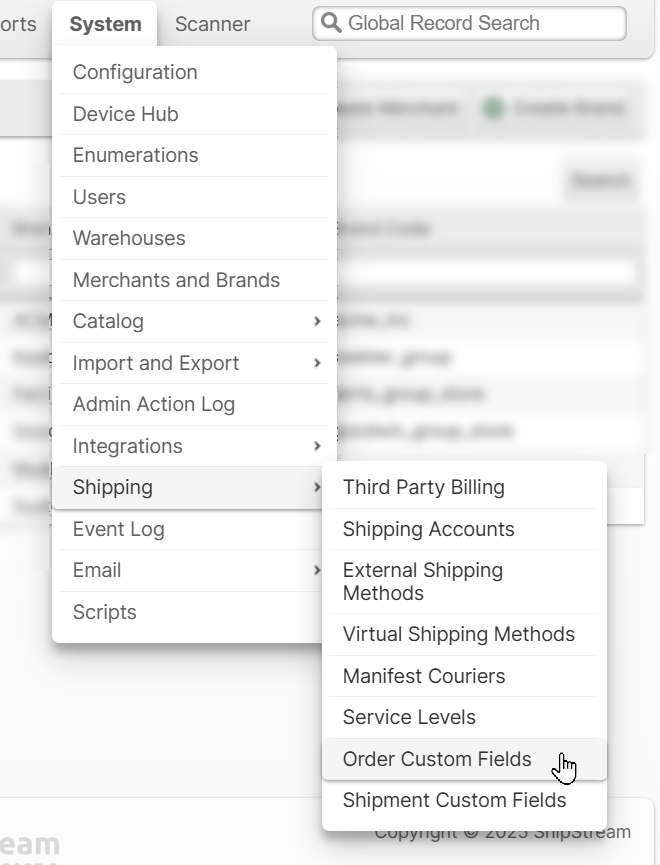
Task: Open Merchants and Brands
Action: coord(176,280)
